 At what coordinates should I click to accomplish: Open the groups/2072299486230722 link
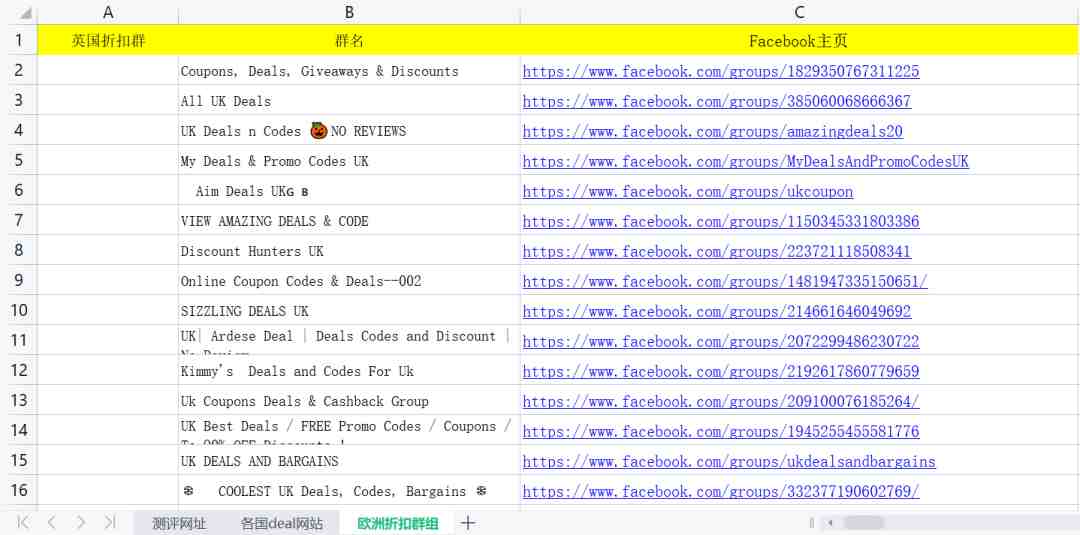click(721, 342)
